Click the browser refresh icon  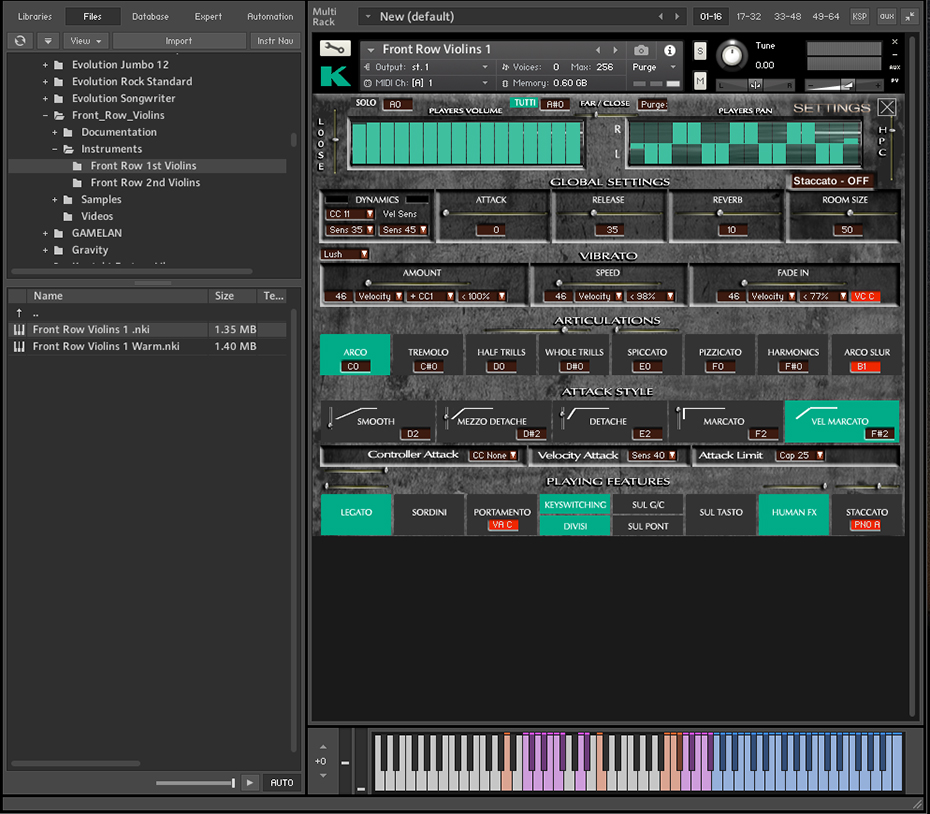point(20,41)
